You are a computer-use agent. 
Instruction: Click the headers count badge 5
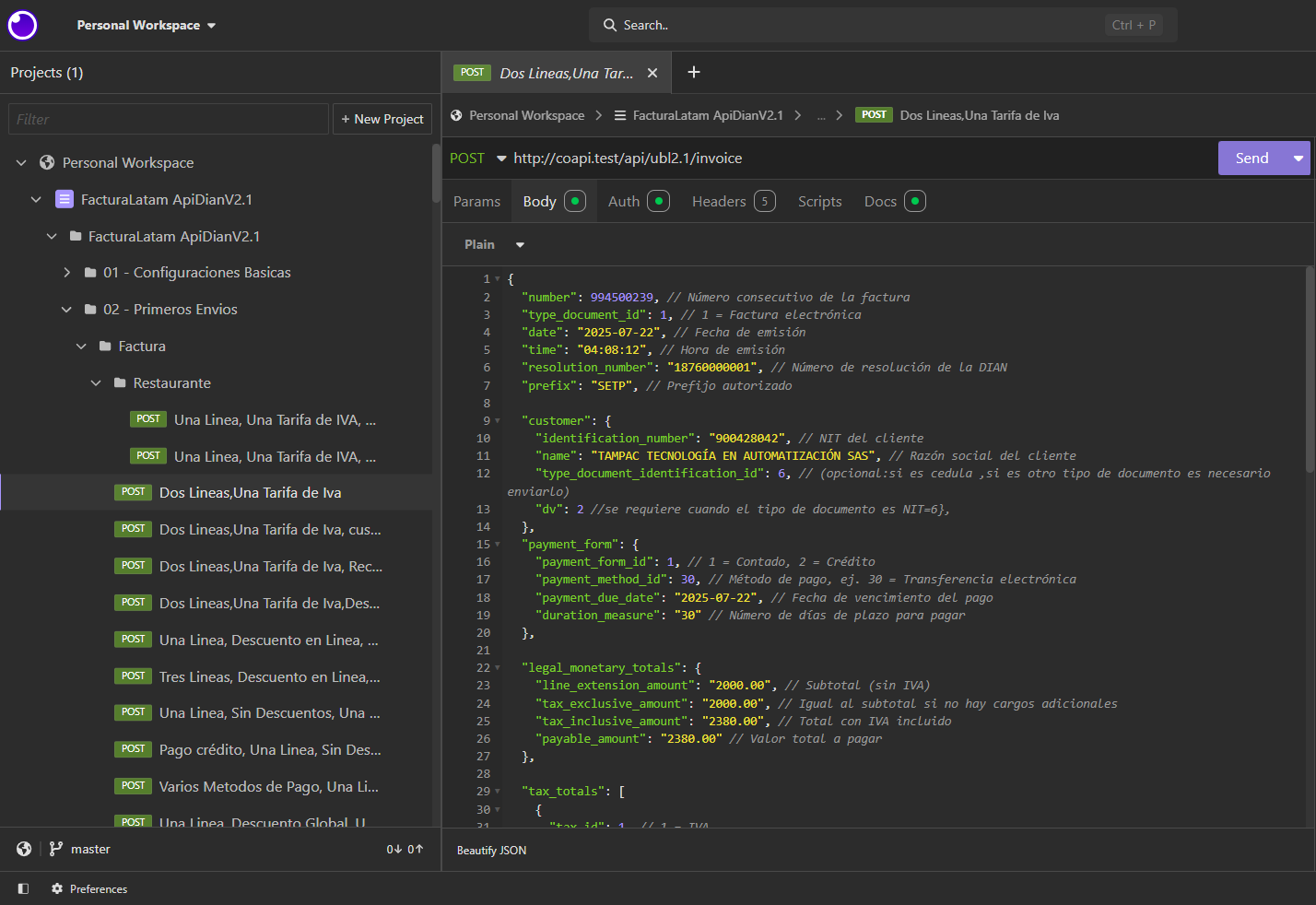coord(765,201)
